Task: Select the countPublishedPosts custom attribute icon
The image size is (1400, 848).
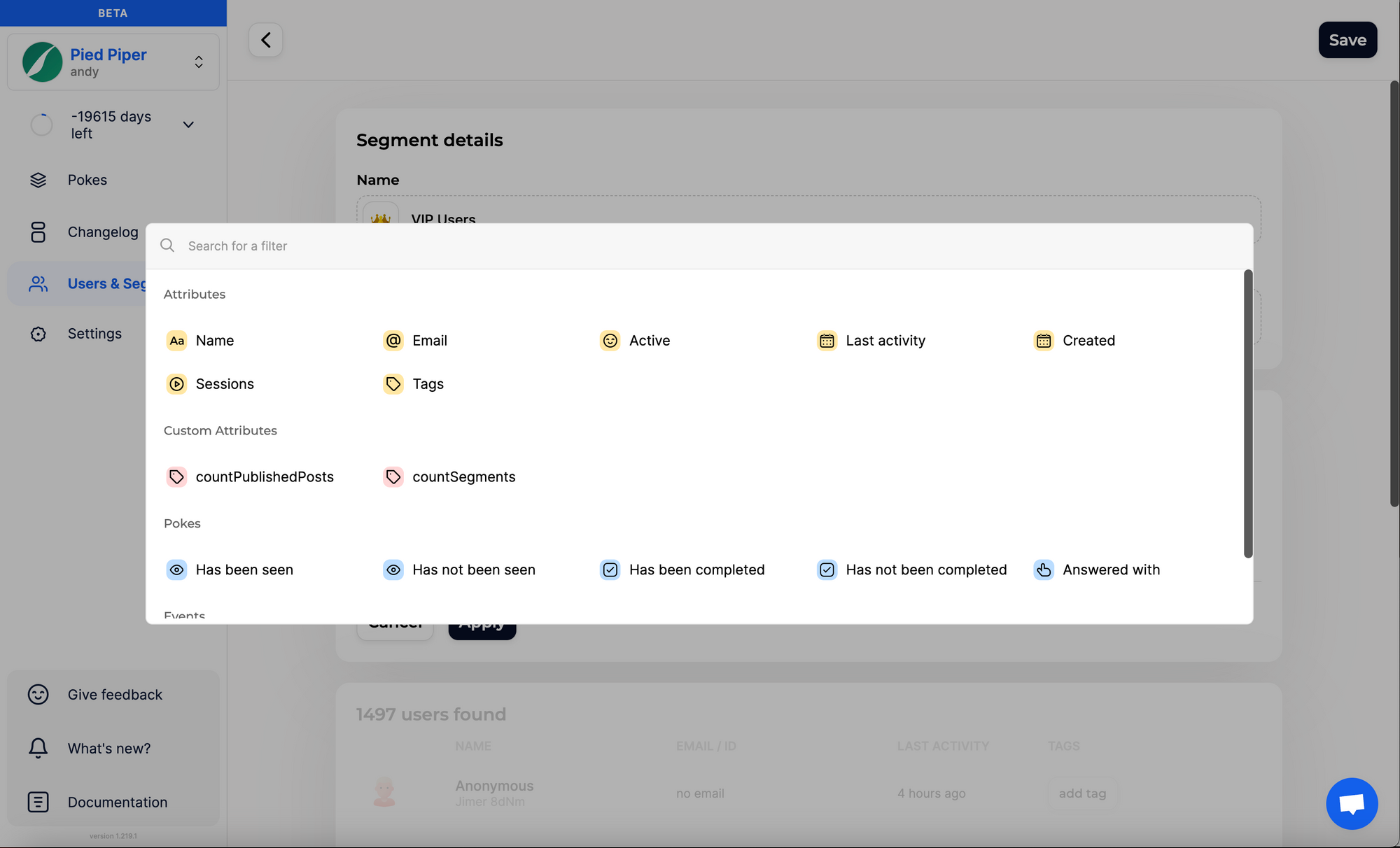Action: (176, 477)
